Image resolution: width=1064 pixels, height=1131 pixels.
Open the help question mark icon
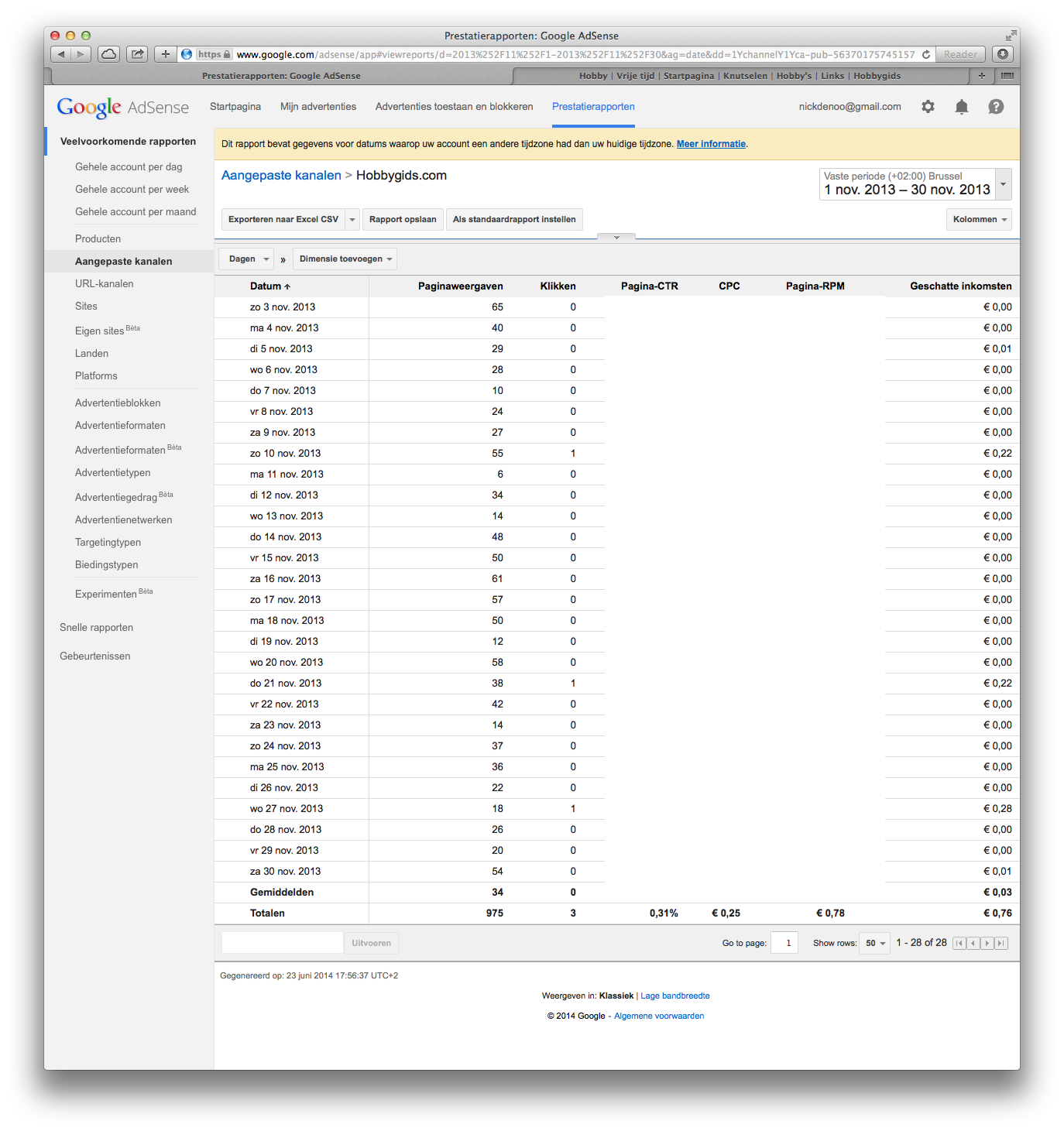996,107
